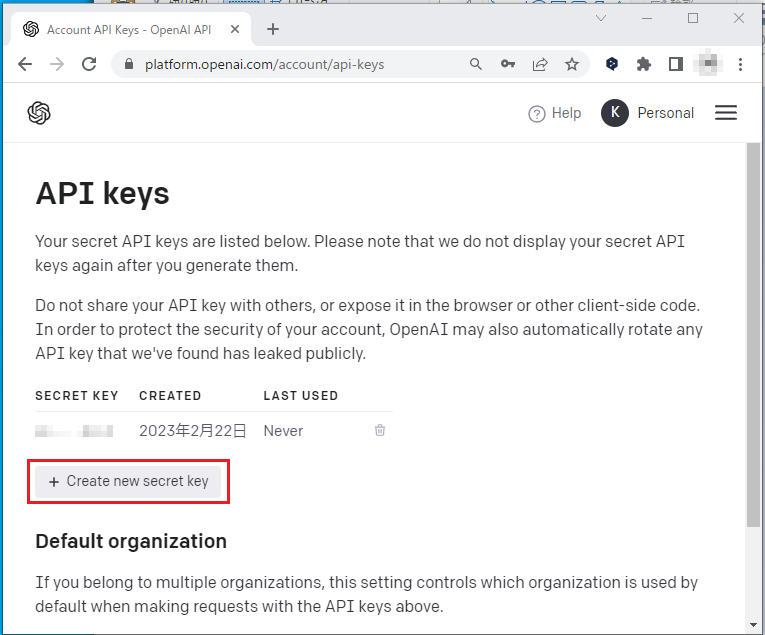Zoom using the magnifier icon in address bar
This screenshot has height=635, width=765.
pyautogui.click(x=476, y=64)
